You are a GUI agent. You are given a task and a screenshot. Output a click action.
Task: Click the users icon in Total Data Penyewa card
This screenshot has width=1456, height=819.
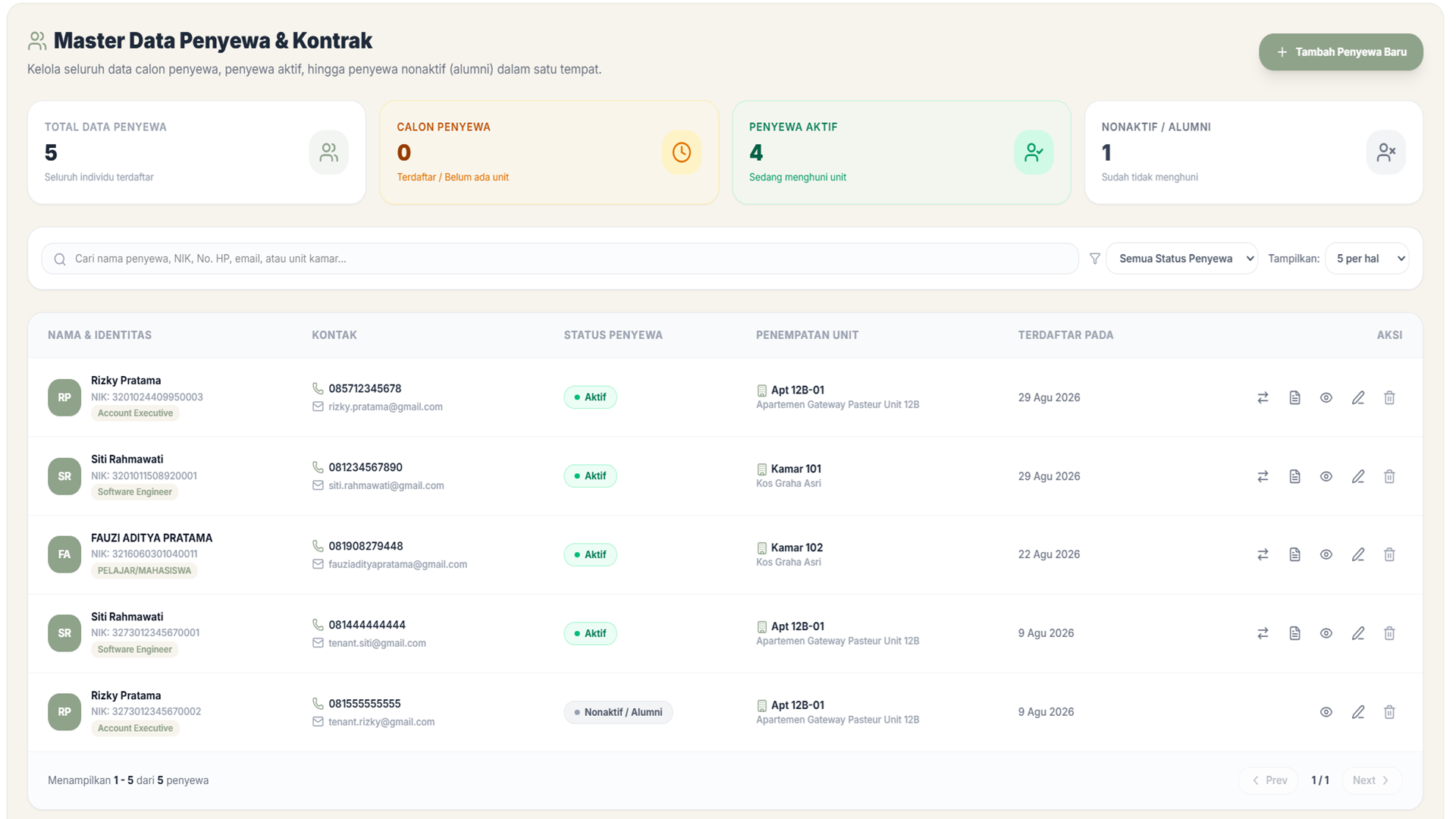tap(329, 152)
